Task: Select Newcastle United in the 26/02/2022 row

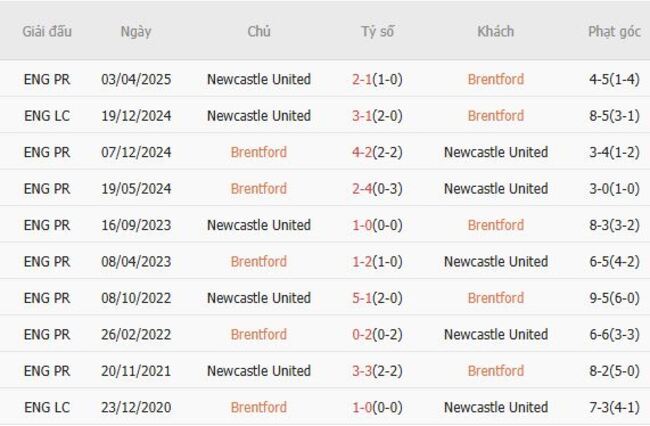Action: 495,335
